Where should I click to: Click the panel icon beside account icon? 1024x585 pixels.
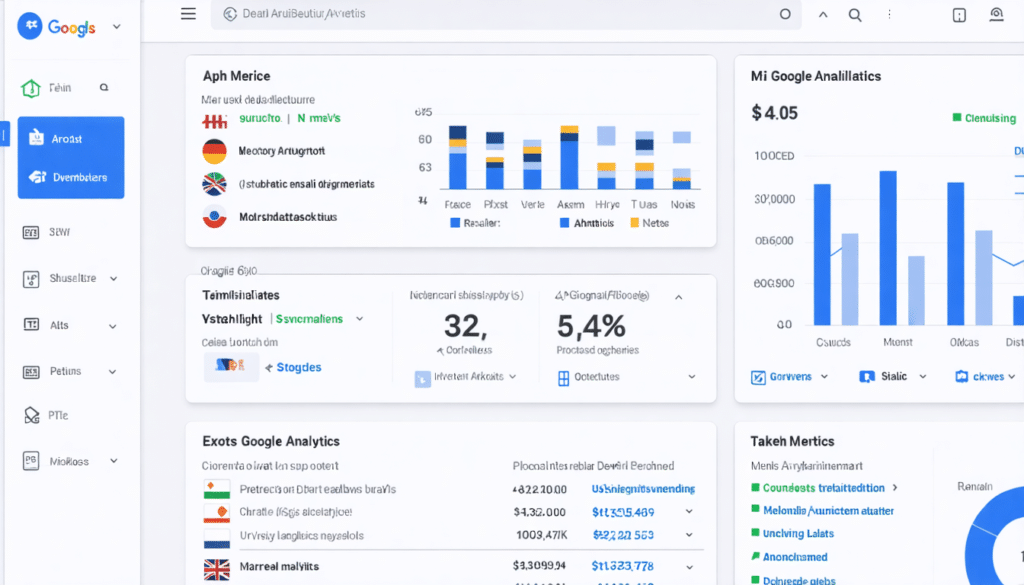coord(959,15)
